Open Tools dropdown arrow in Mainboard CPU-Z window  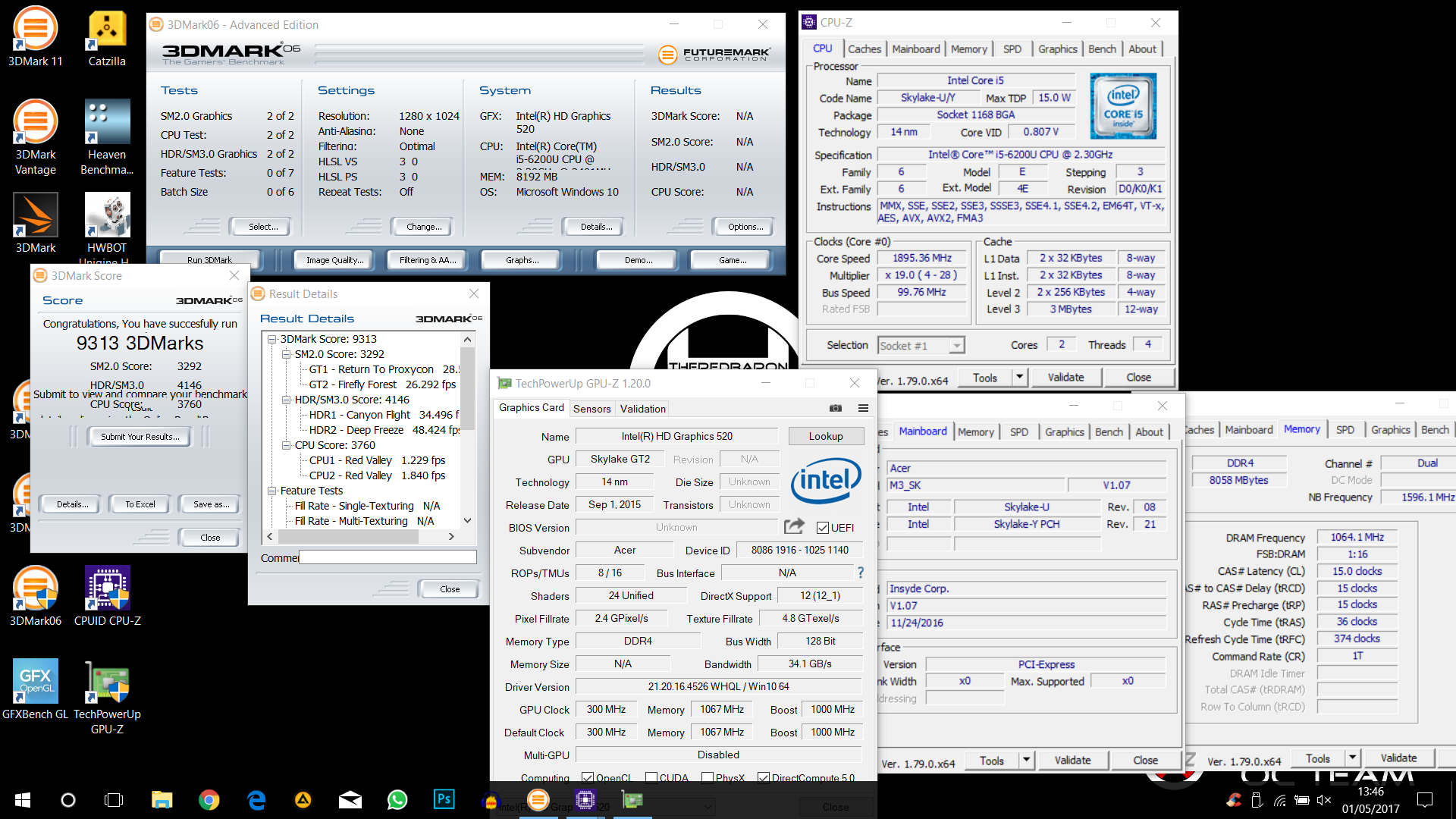[1026, 760]
